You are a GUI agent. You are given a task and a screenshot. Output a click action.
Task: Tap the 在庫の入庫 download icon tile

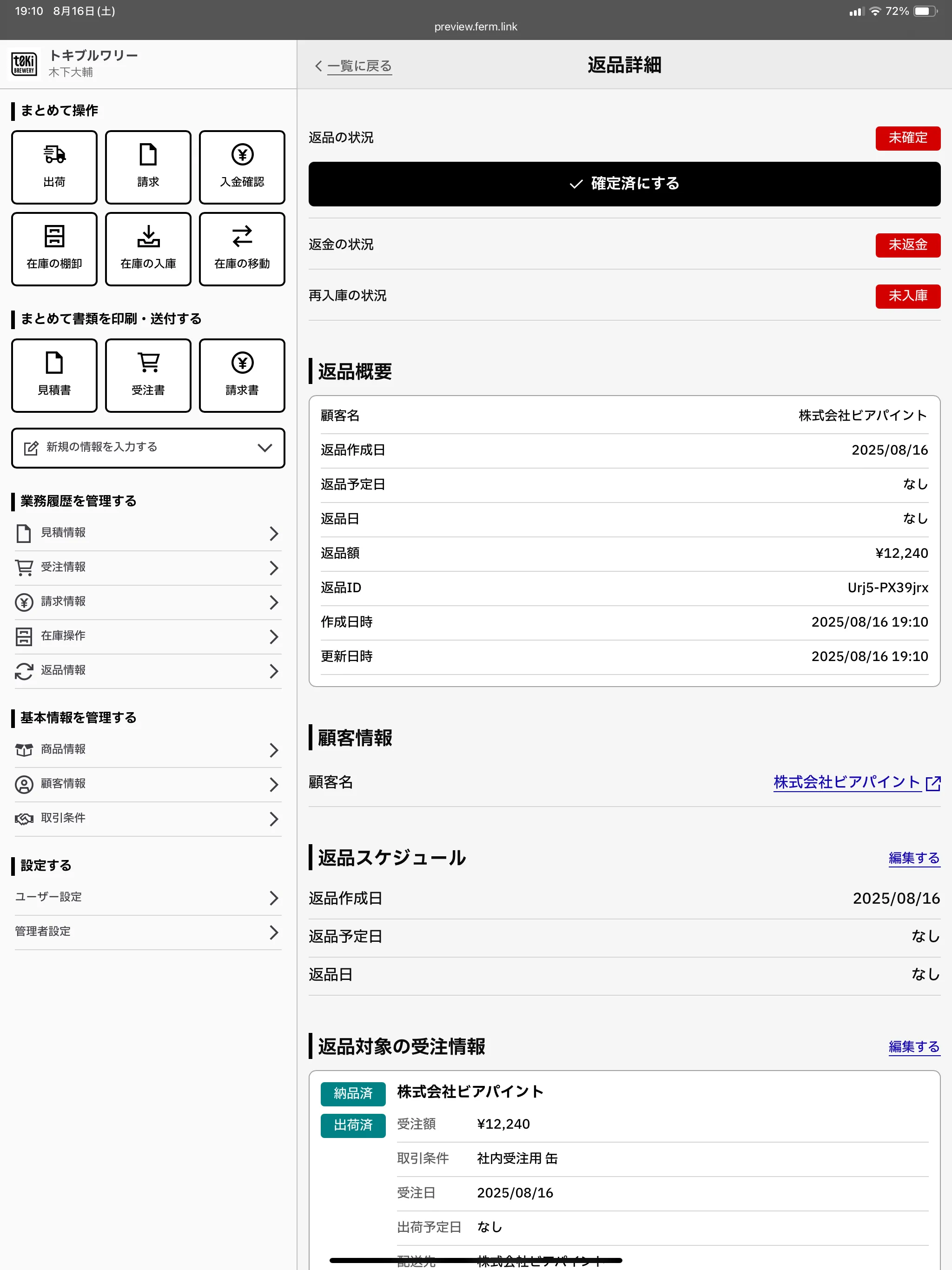(x=148, y=249)
